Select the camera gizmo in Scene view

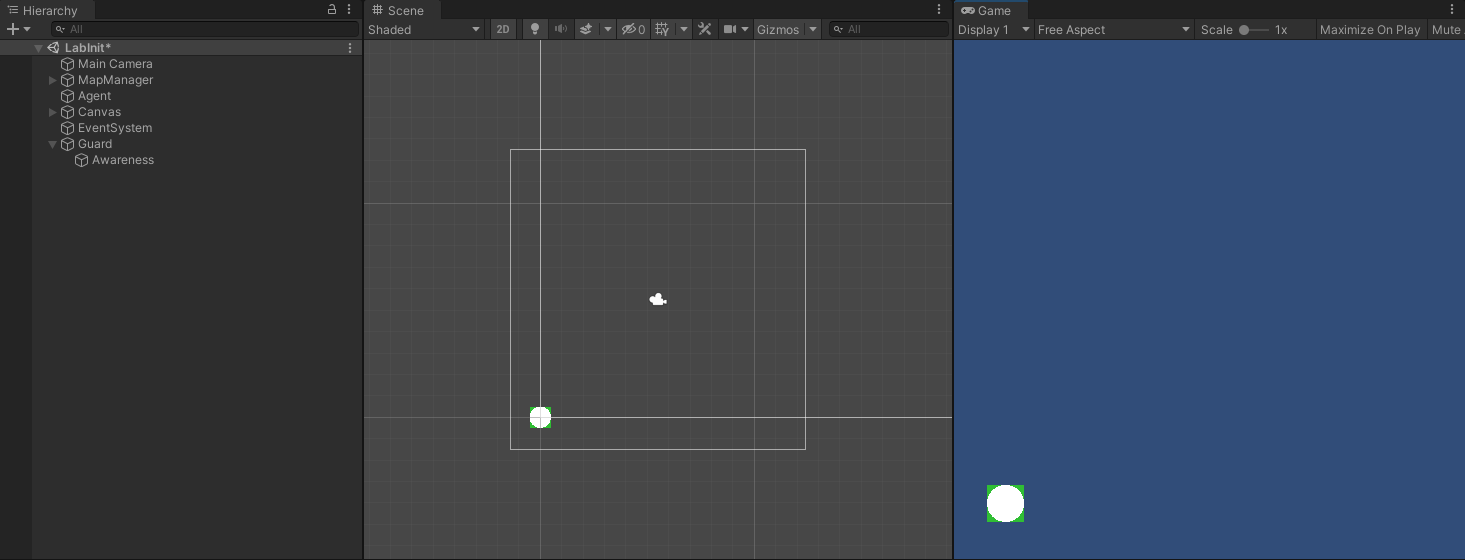coord(658,299)
